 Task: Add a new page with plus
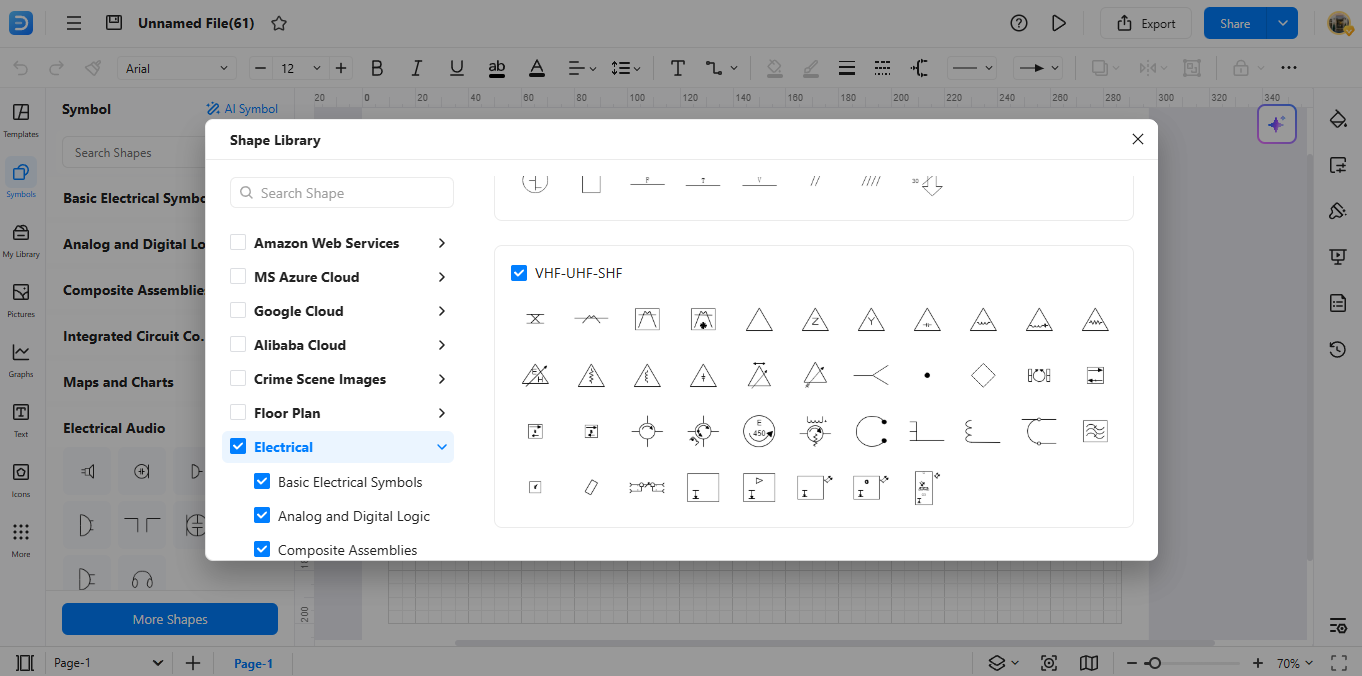coord(193,663)
